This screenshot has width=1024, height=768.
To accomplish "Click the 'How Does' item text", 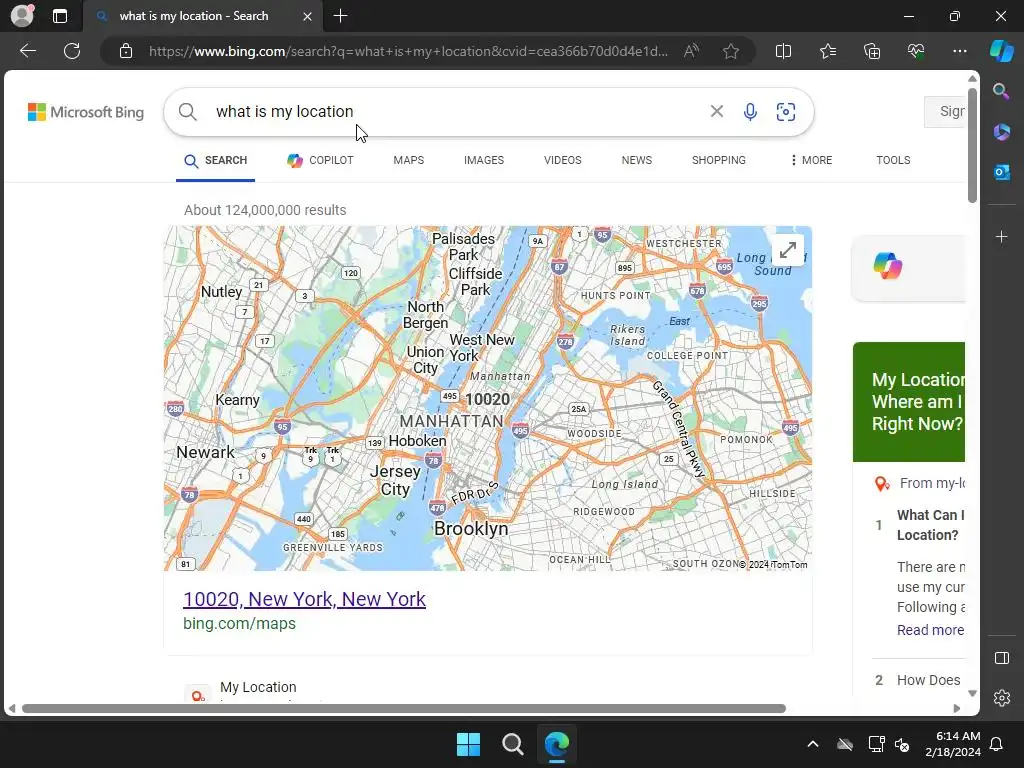I will (x=928, y=680).
